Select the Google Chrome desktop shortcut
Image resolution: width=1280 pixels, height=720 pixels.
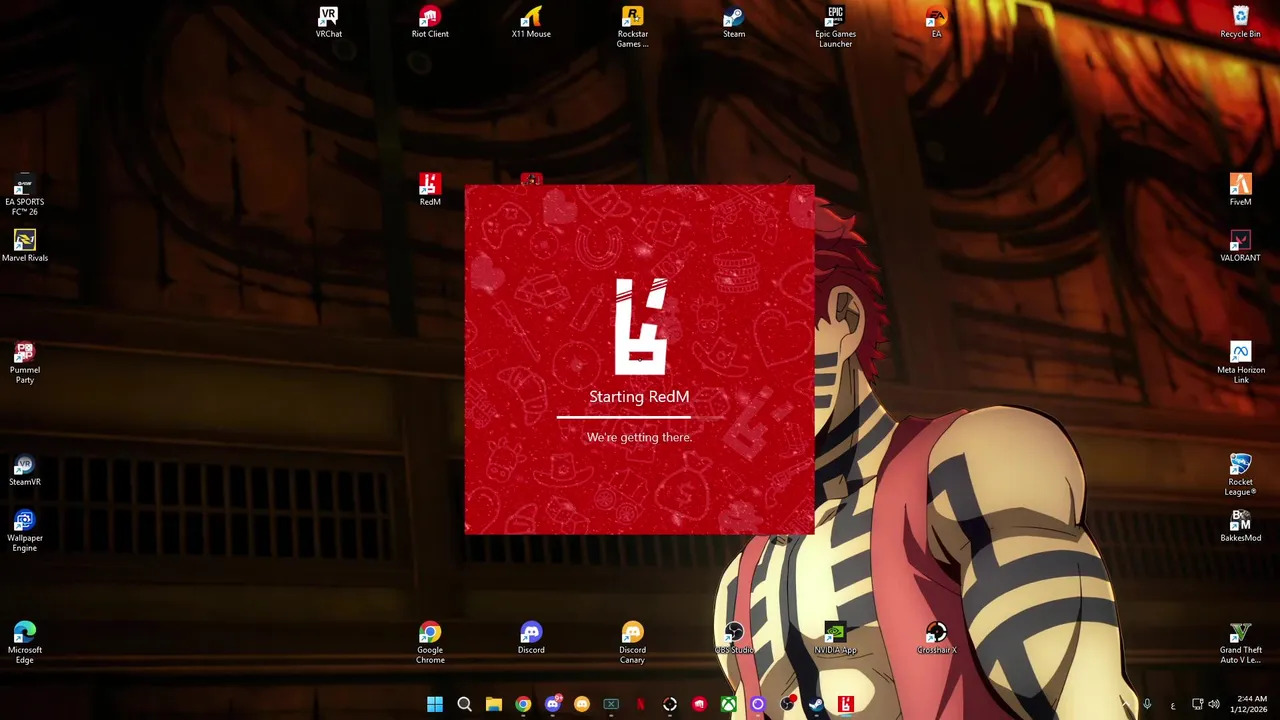coord(430,644)
